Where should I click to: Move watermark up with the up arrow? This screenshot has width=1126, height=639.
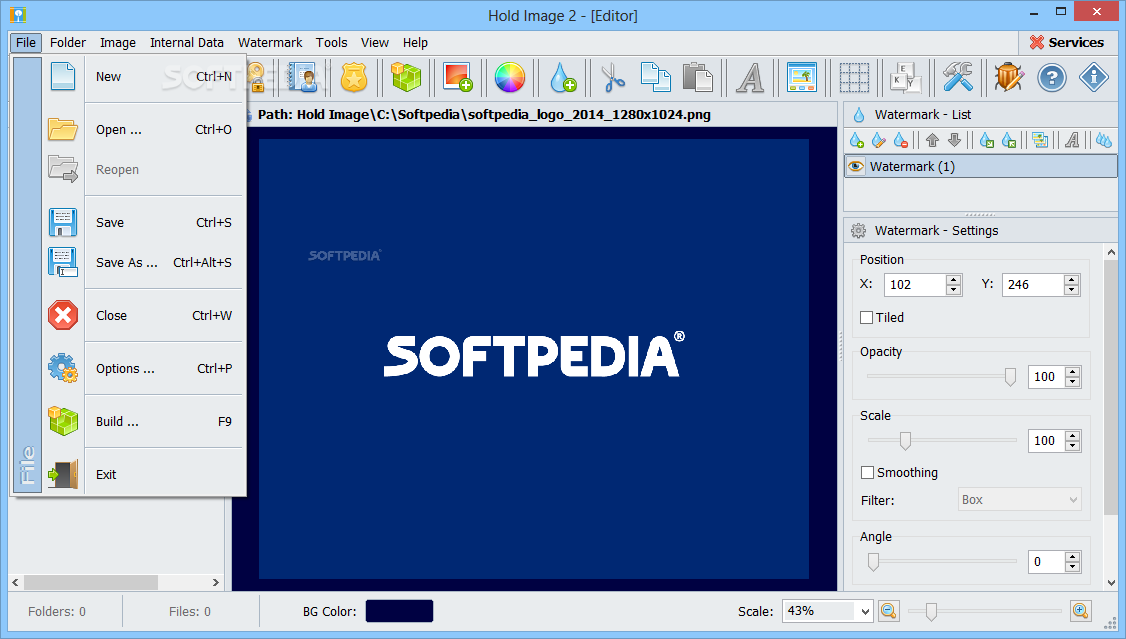[x=932, y=140]
